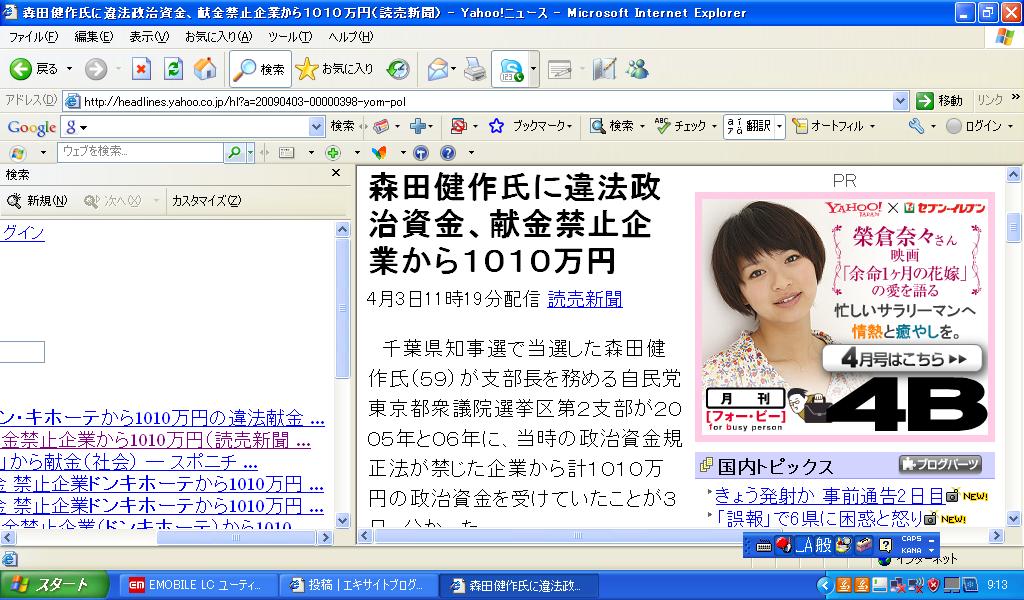Click the Forward arrow button
The height and width of the screenshot is (600, 1024).
click(x=96, y=69)
